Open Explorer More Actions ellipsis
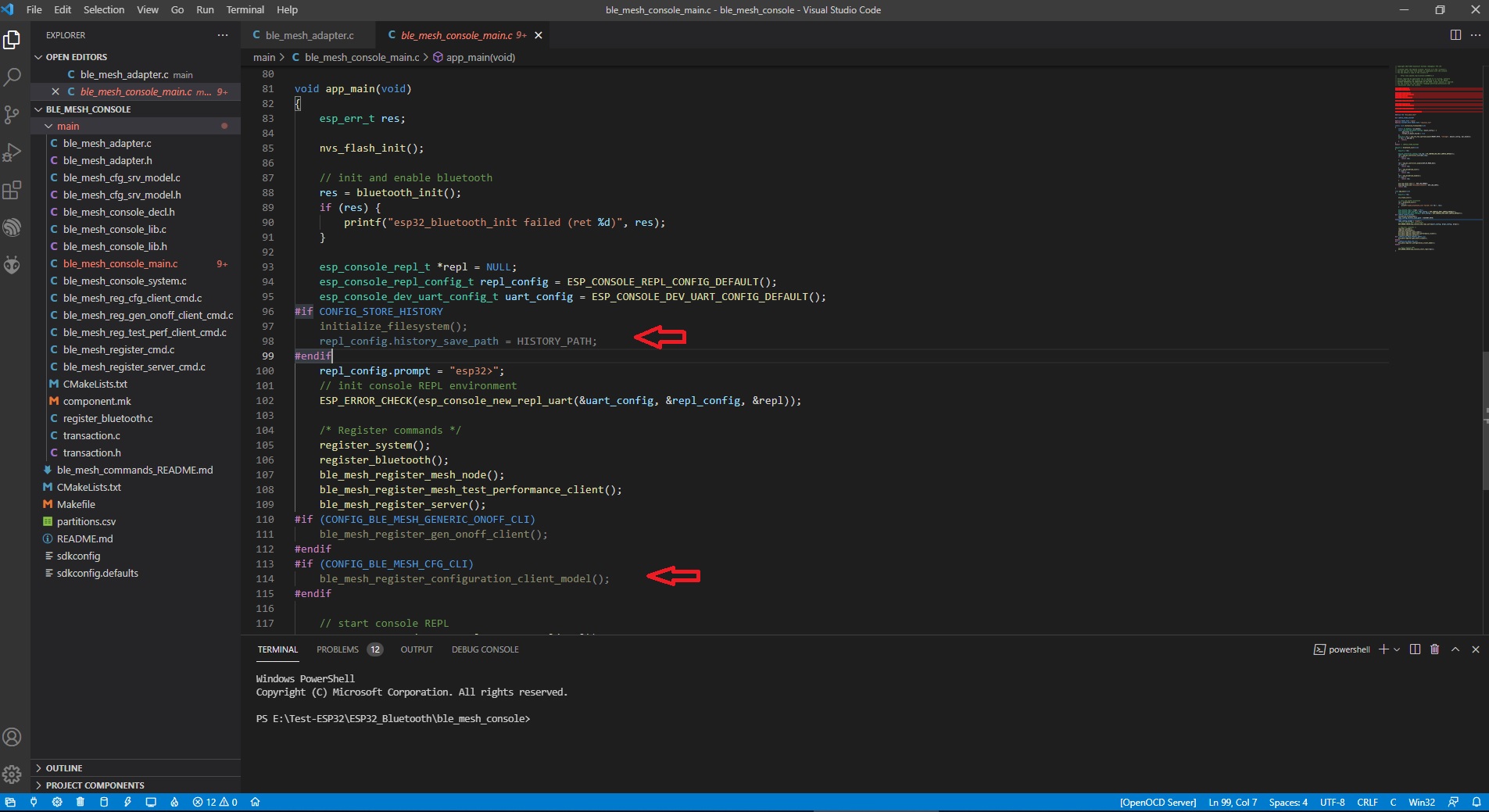The height and width of the screenshot is (812, 1489). point(223,35)
